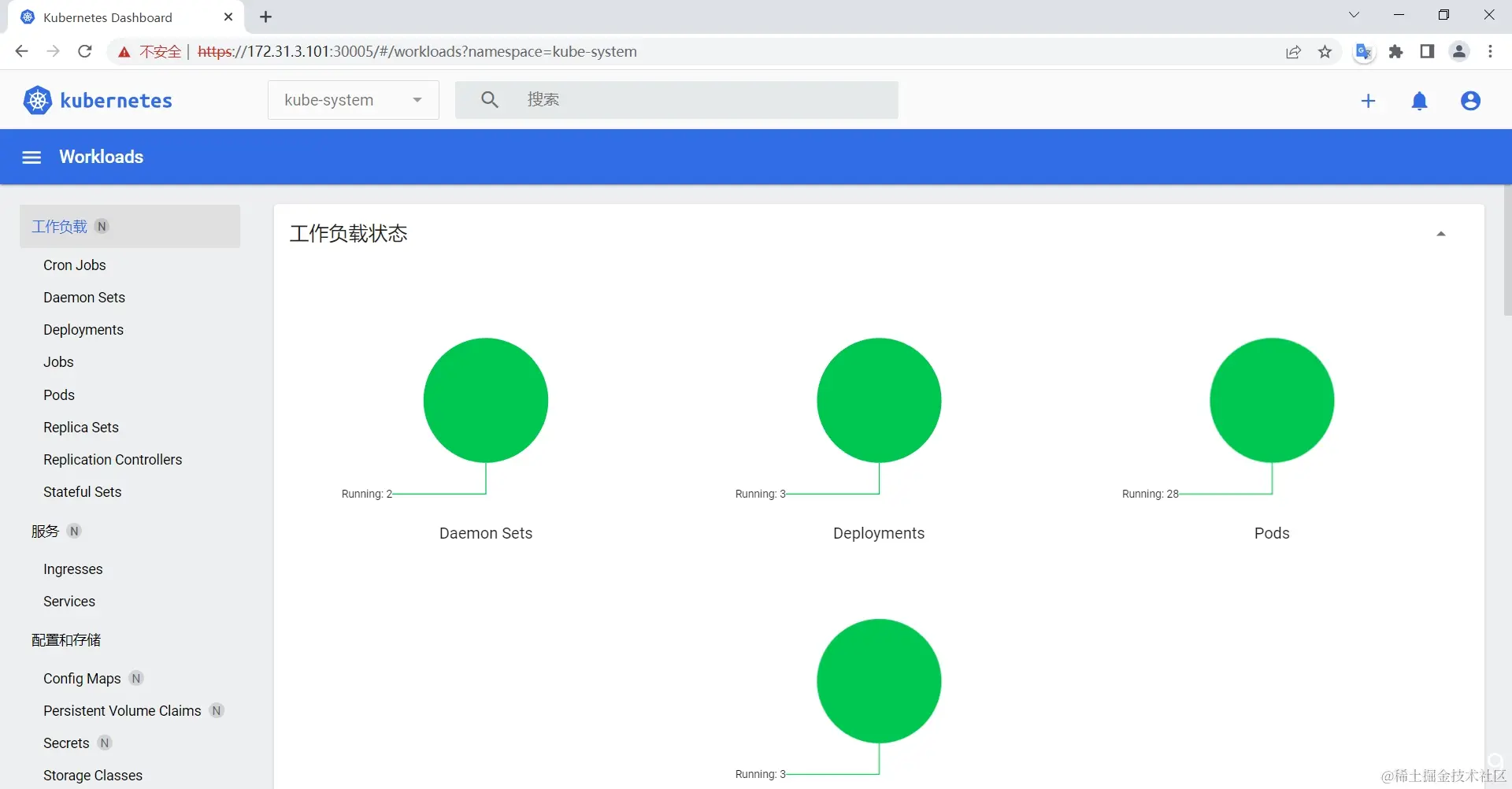Open Secrets in the sidebar
1512x789 pixels.
click(x=66, y=743)
